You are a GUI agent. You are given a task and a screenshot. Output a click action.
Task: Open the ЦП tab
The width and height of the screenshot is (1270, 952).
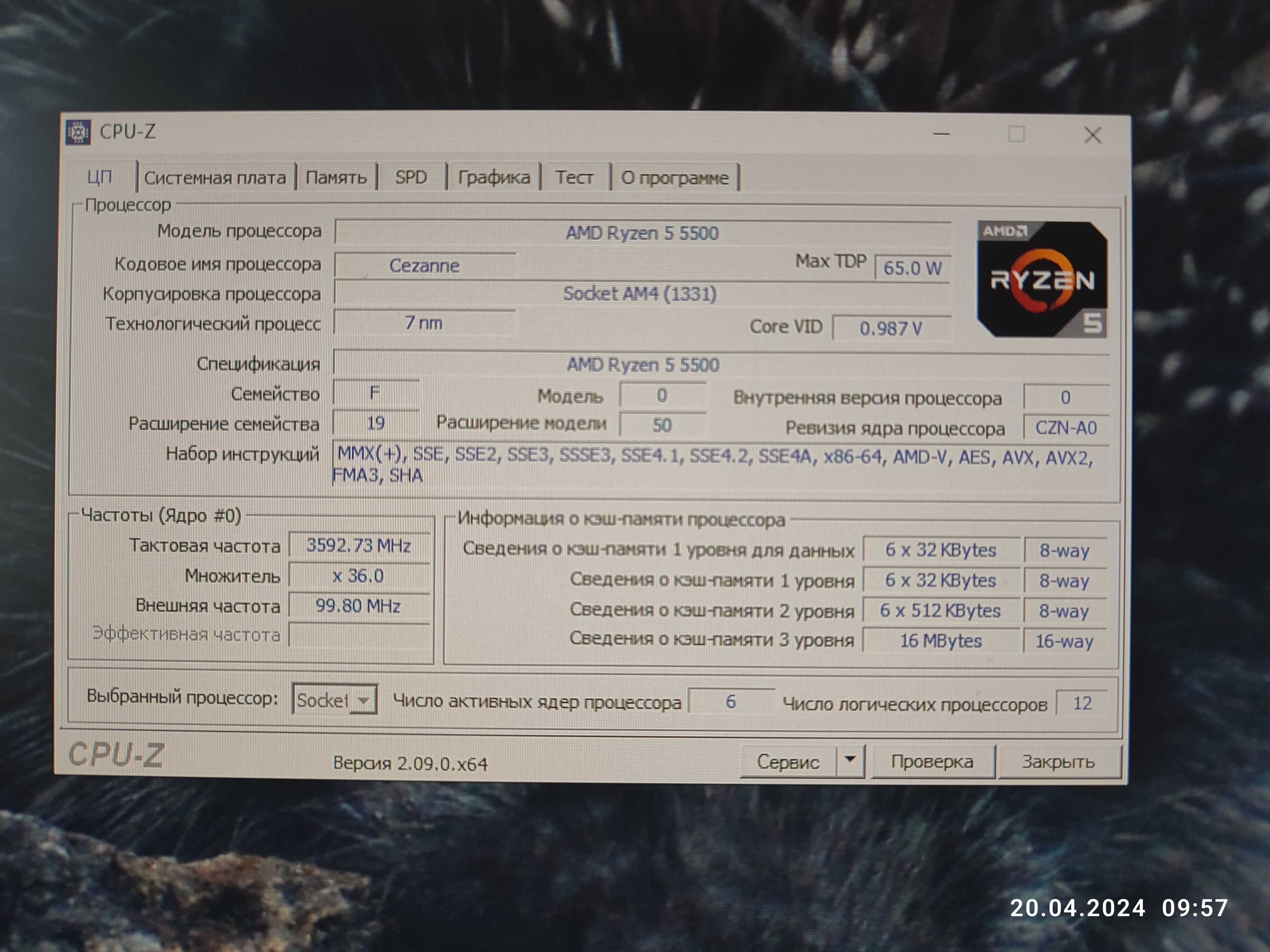pyautogui.click(x=100, y=177)
